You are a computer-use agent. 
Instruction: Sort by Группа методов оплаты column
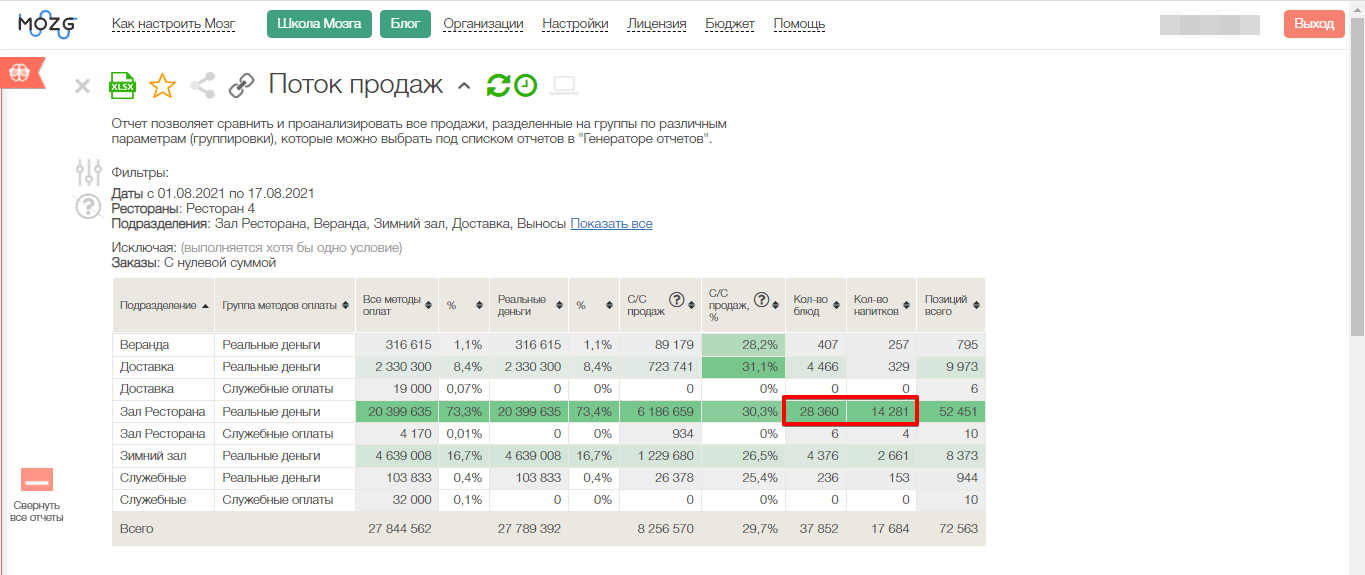285,305
